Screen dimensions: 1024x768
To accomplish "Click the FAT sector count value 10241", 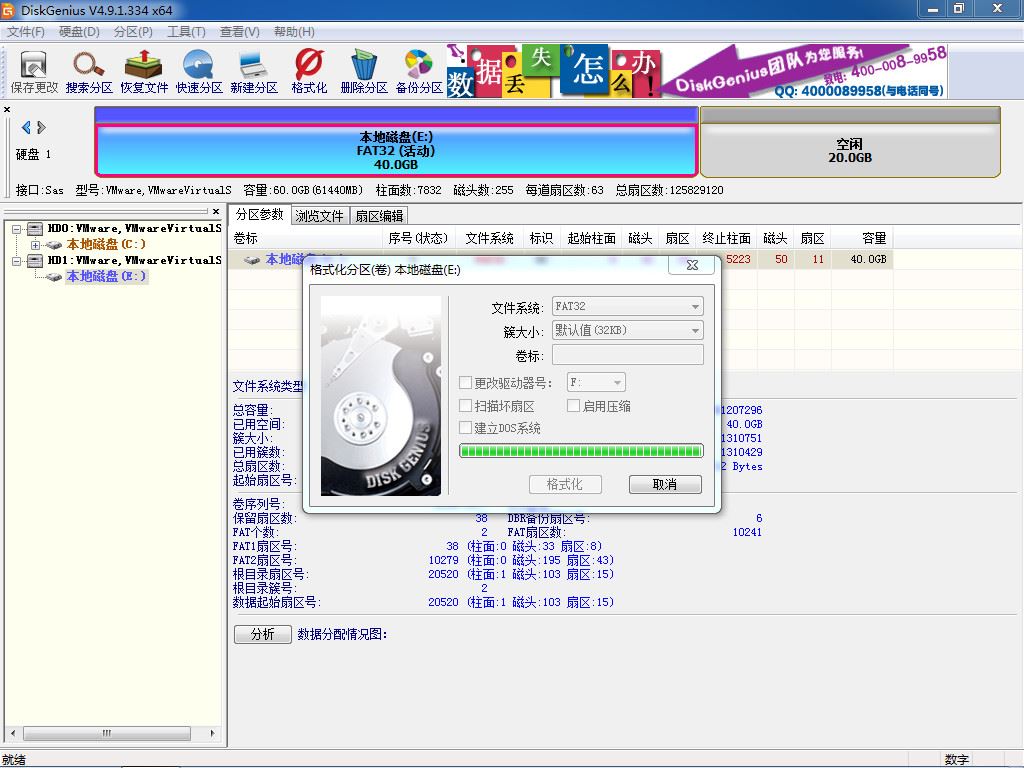I will 747,532.
